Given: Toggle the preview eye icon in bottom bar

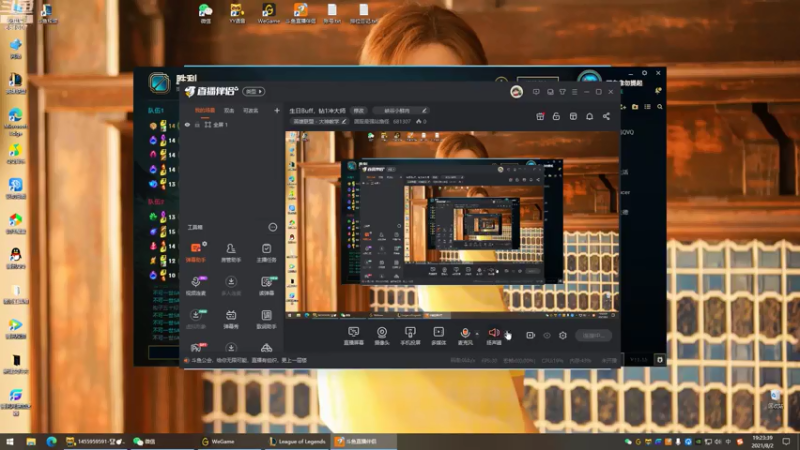Looking at the screenshot, I should tap(546, 335).
